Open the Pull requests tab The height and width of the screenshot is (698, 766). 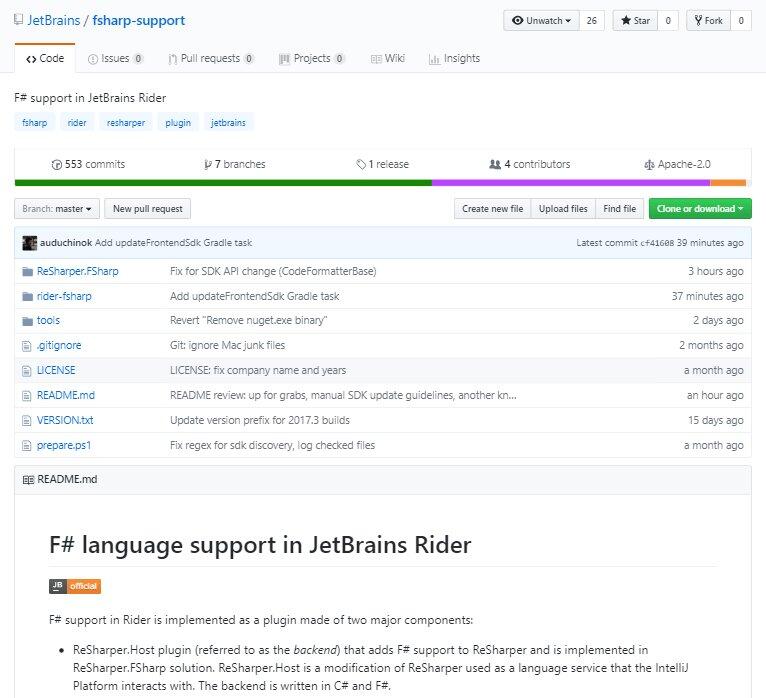(x=211, y=59)
